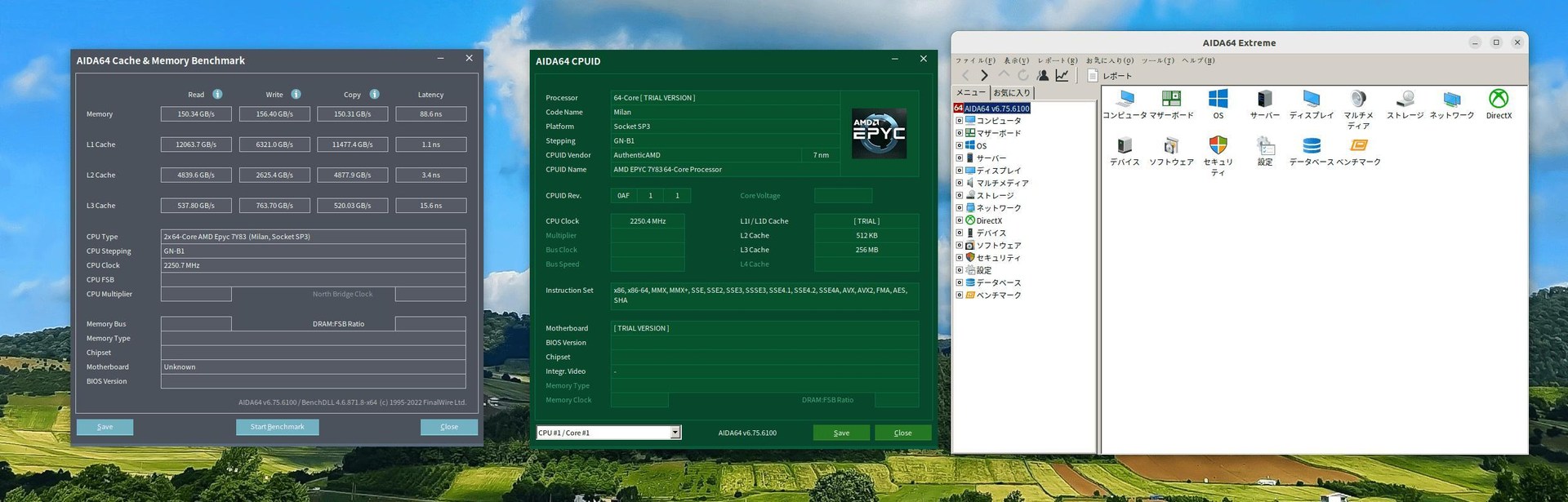The width and height of the screenshot is (1568, 502).
Task: Open the OS Windows logo icon in right pane
Action: tap(1218, 99)
